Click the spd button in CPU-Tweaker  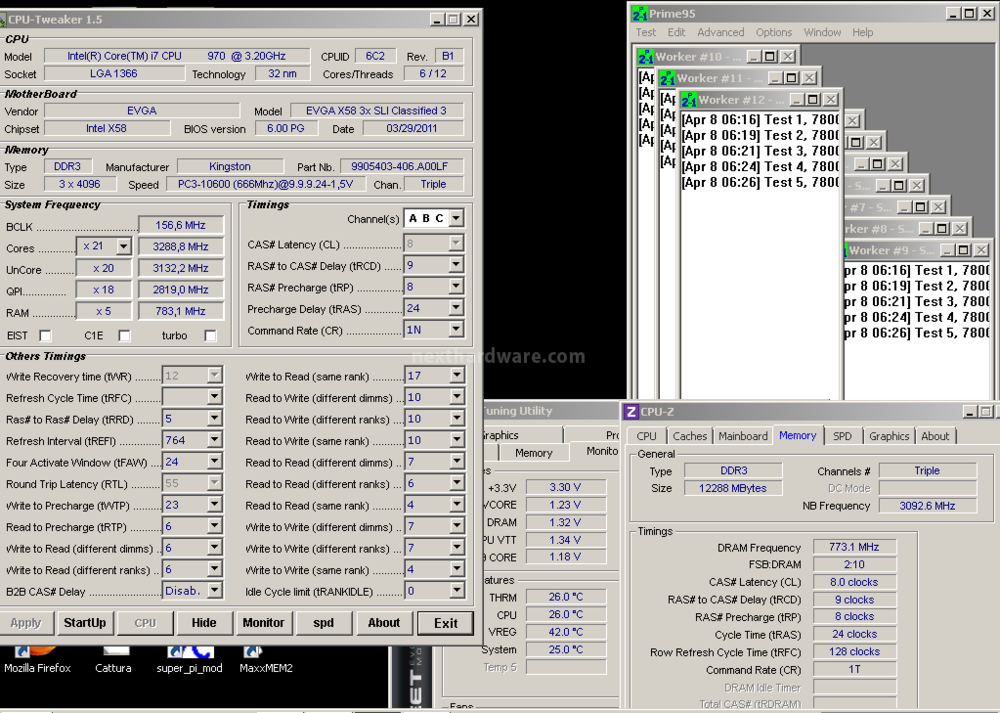click(323, 623)
